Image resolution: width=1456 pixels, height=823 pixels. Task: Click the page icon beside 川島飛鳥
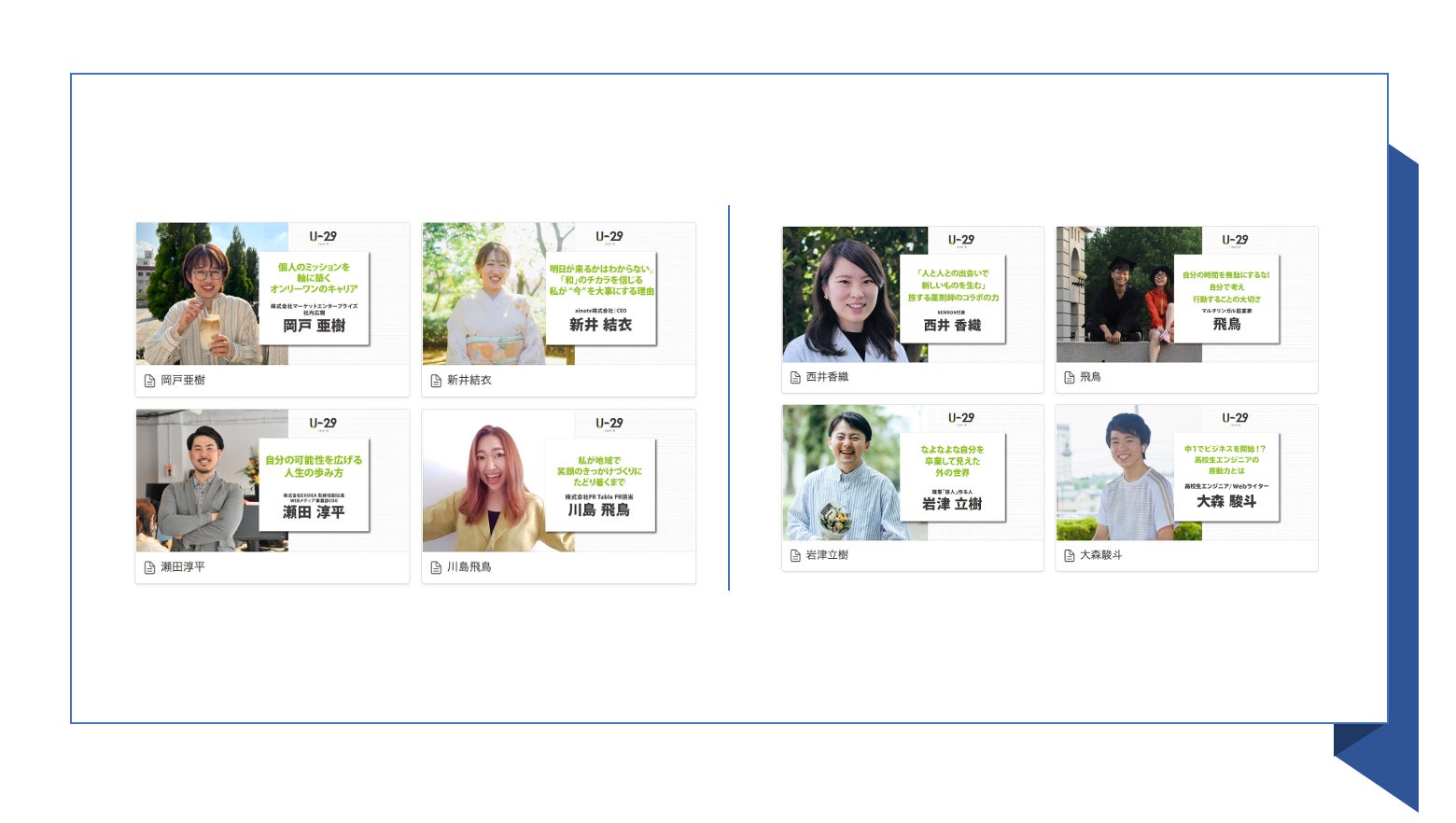[436, 567]
